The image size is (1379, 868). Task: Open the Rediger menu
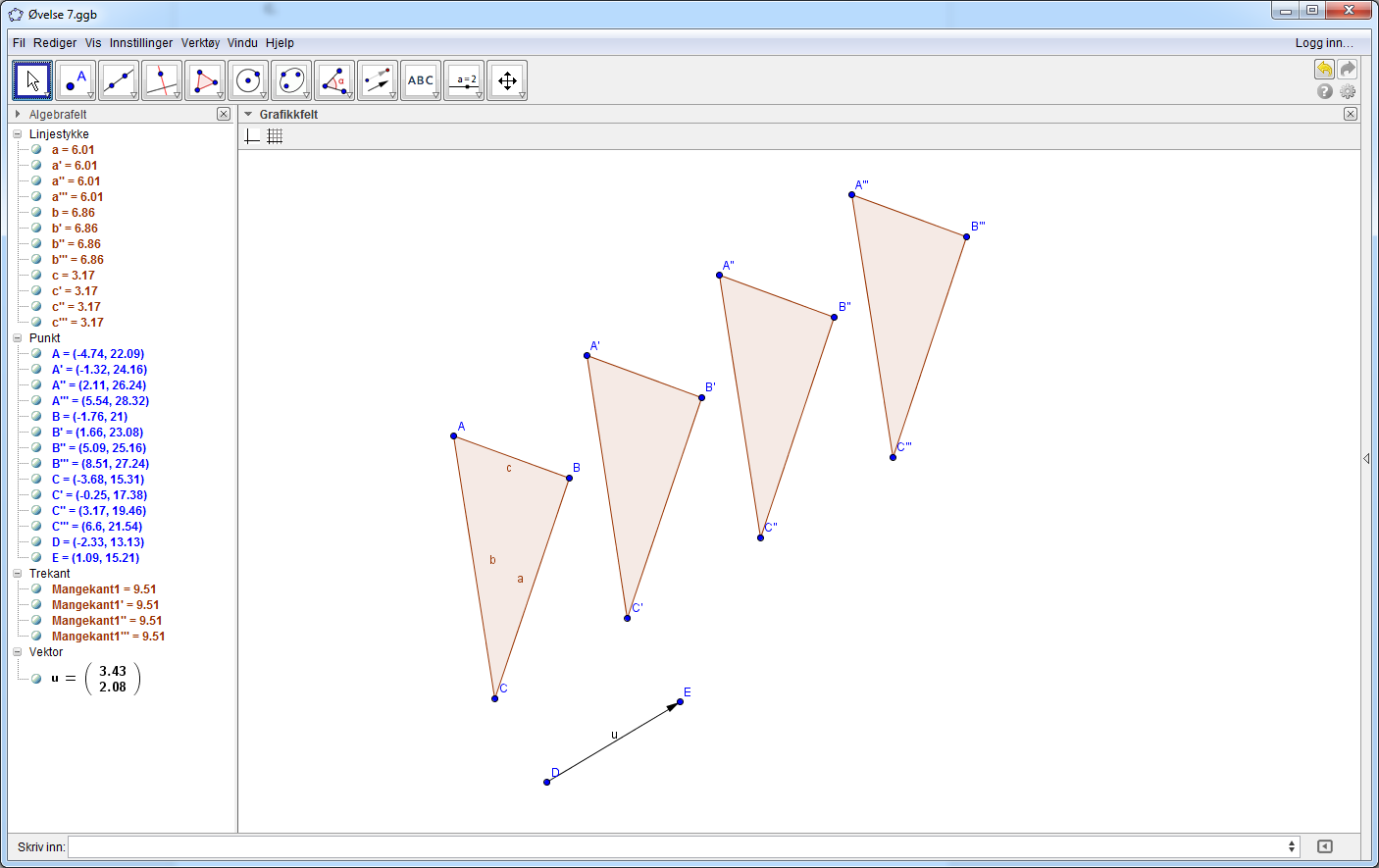55,43
